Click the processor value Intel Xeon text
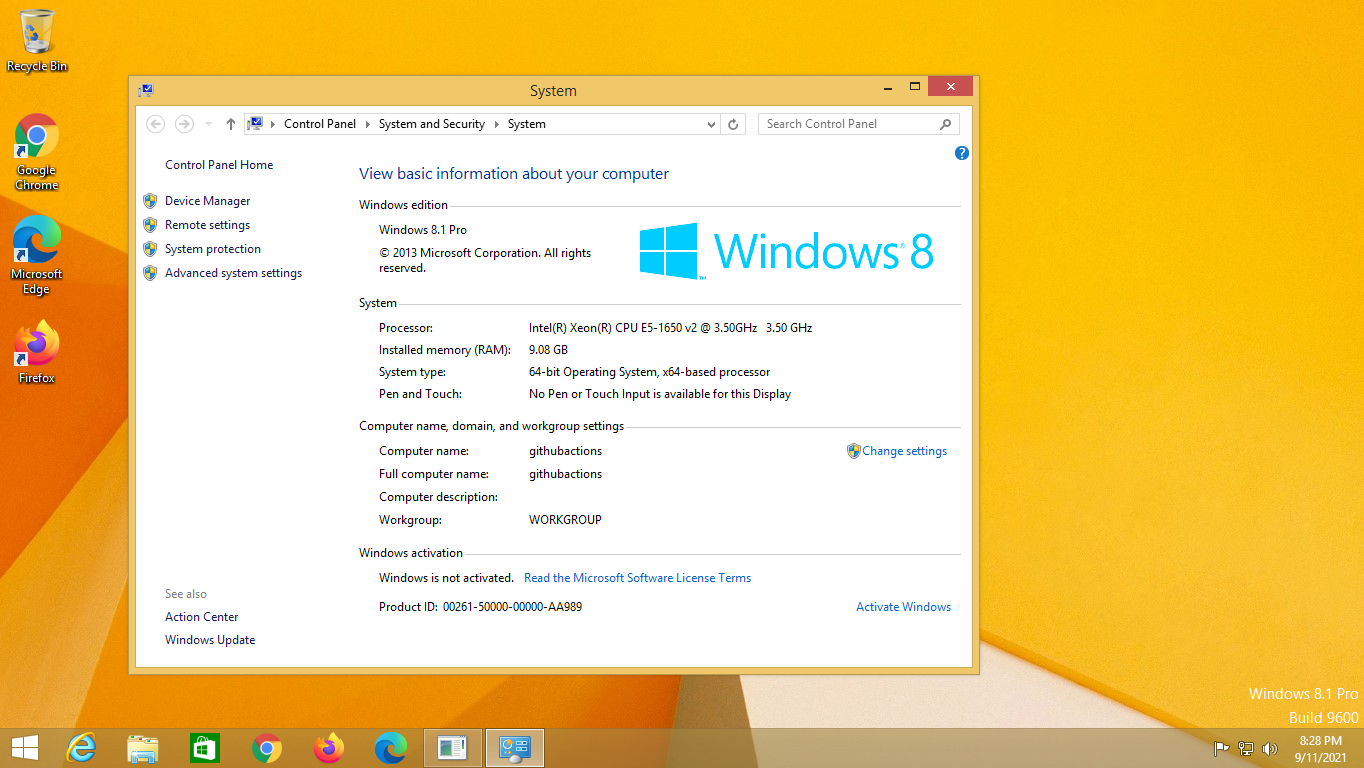 coord(670,328)
